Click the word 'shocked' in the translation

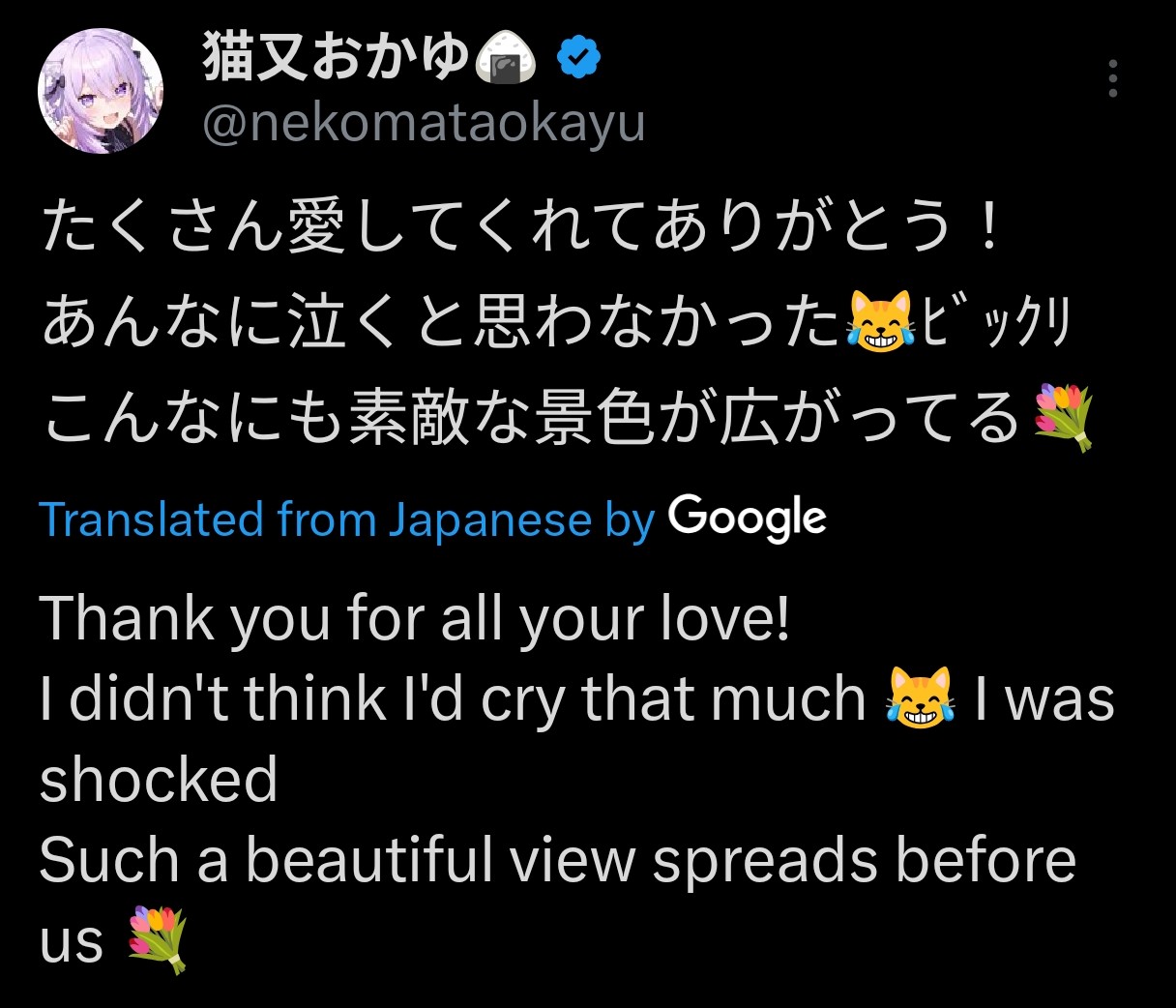pos(159,780)
